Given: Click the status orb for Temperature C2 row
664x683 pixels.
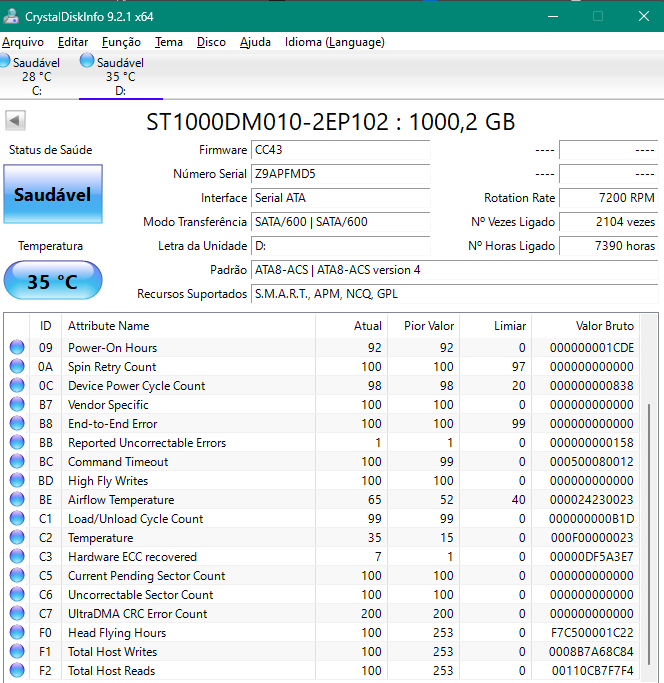Looking at the screenshot, I should tap(17, 538).
